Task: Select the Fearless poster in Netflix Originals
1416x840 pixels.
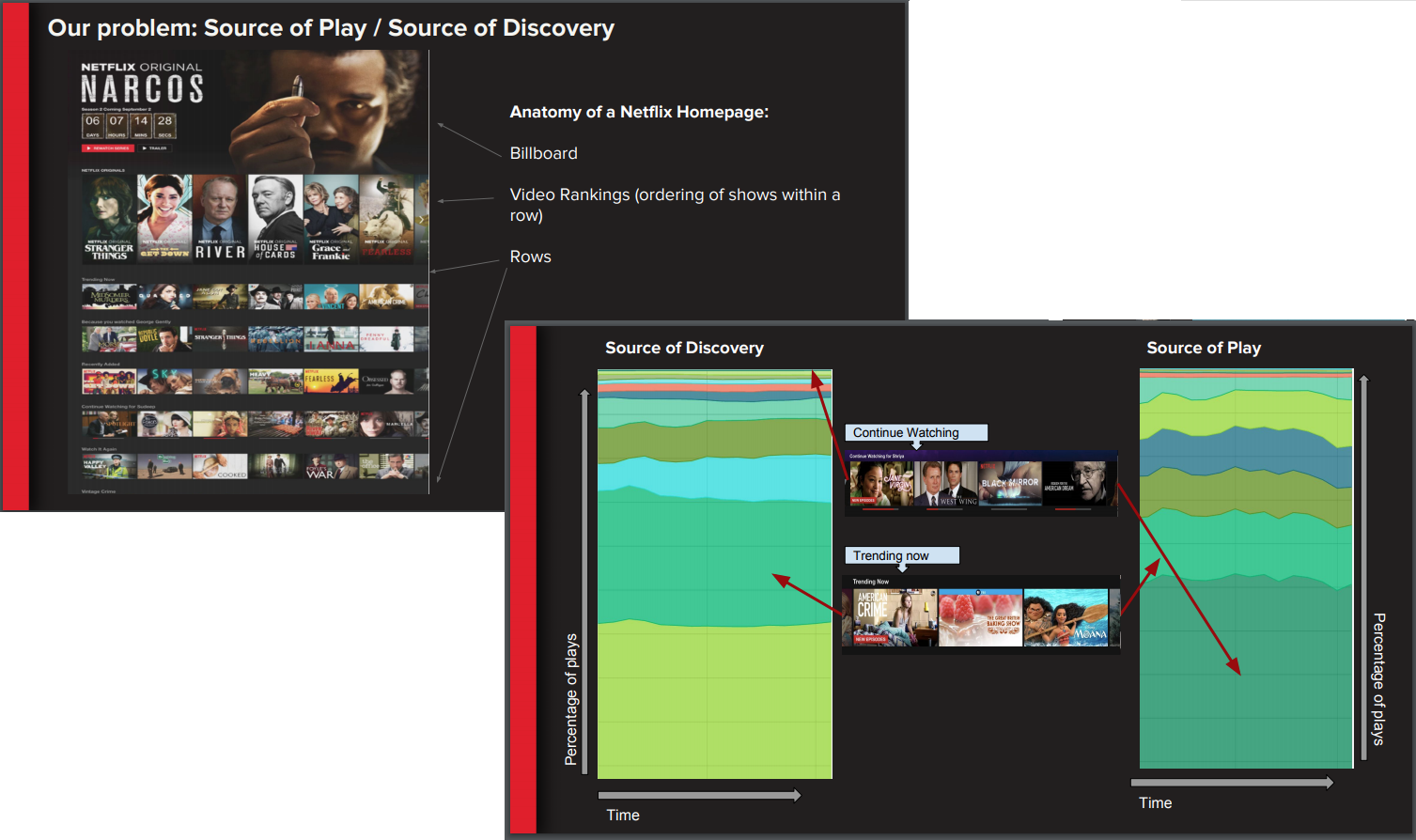Action: [386, 218]
